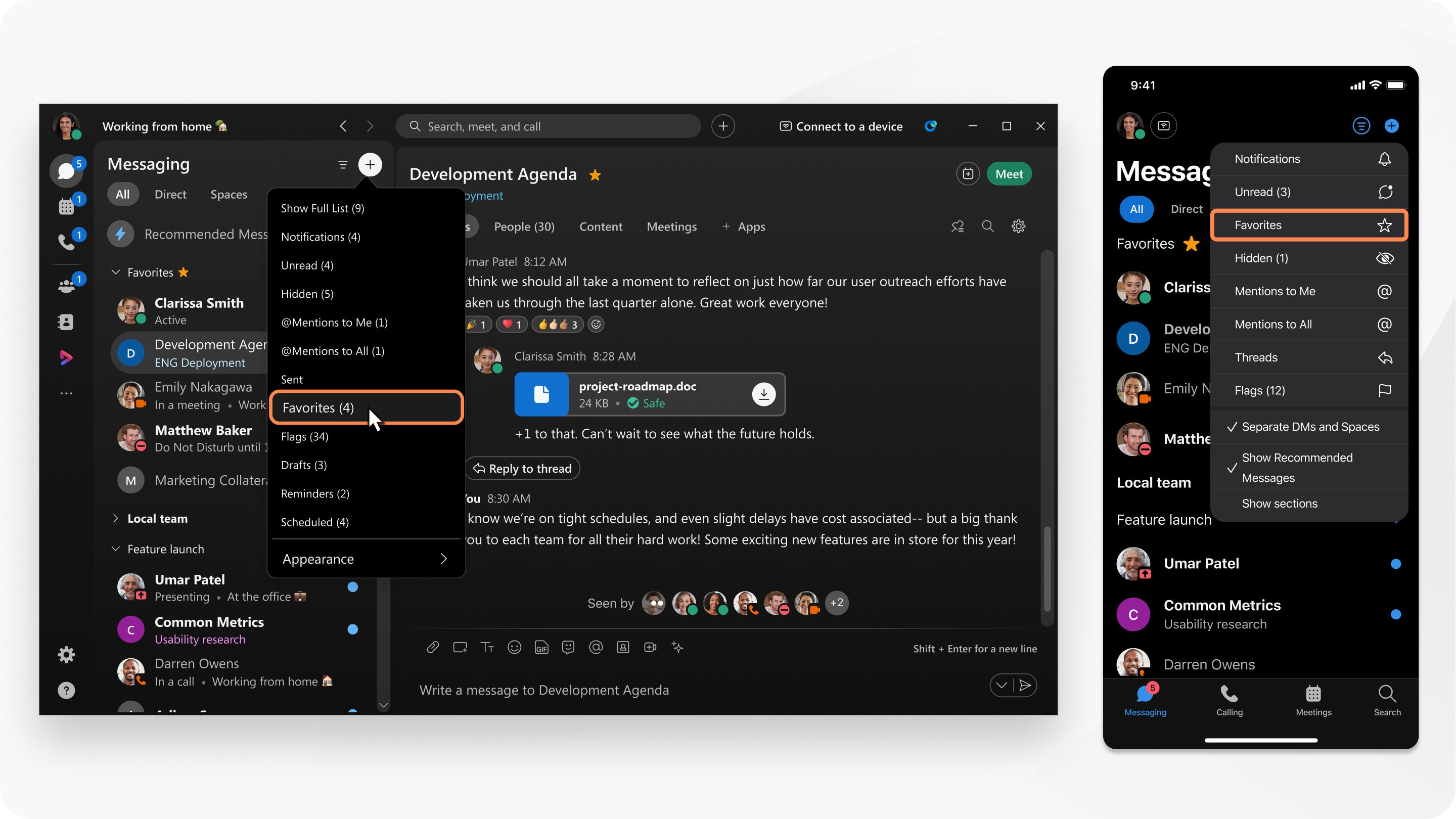1456x819 pixels.
Task: Click the file attachment icon in compose bar
Action: pyautogui.click(x=431, y=647)
